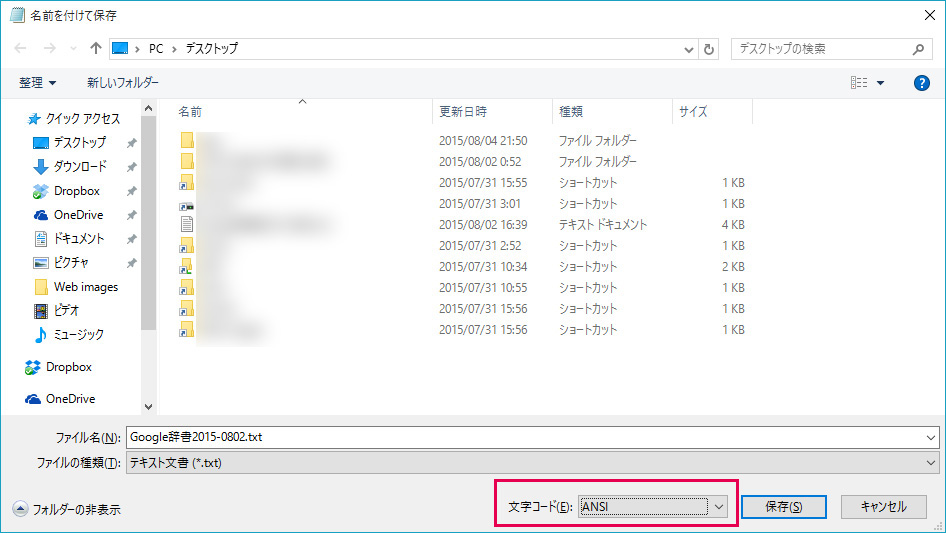Open ダウンロード in the sidebar

click(70, 167)
